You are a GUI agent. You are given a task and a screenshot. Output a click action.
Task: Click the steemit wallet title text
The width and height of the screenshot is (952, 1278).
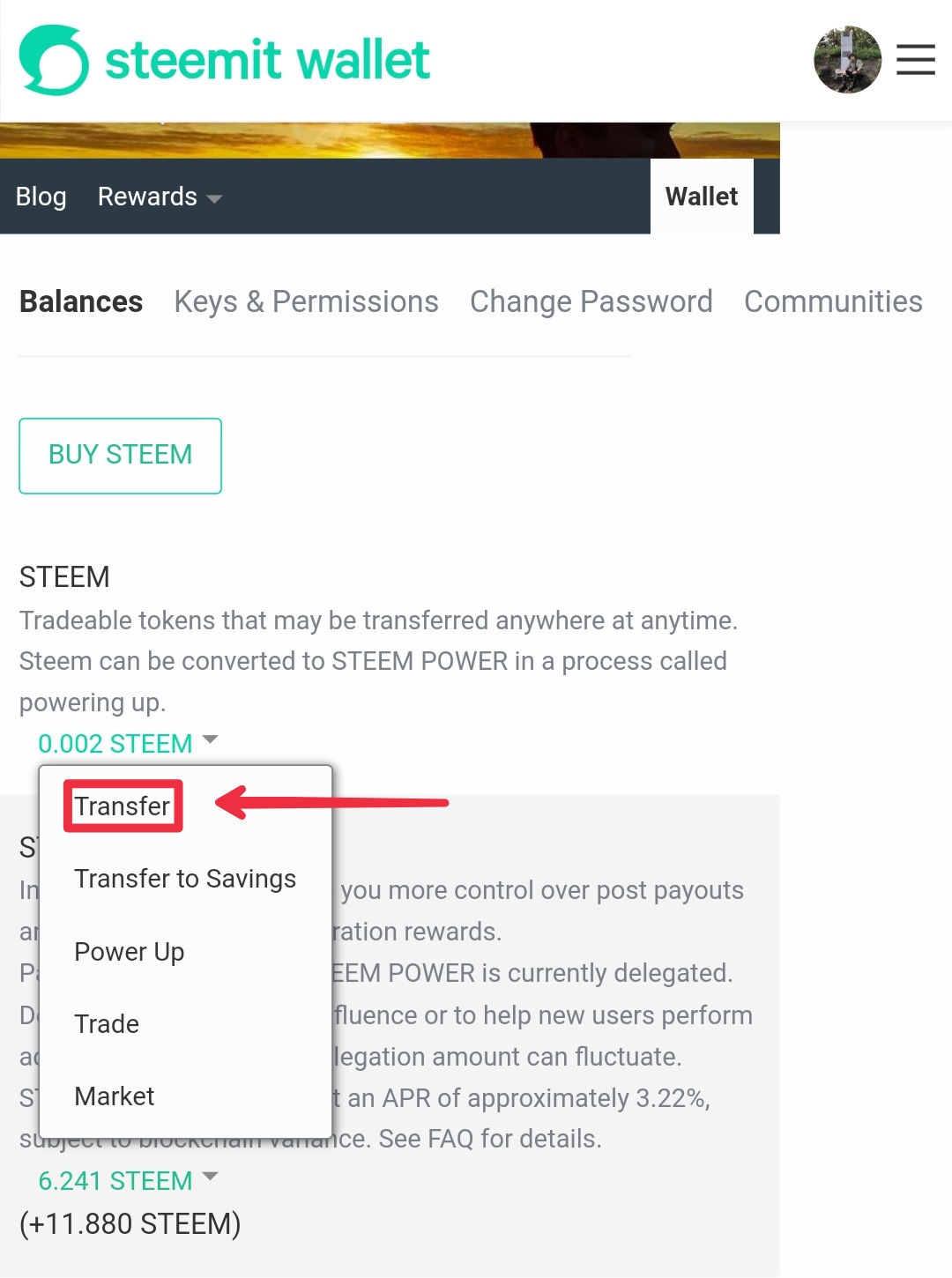(x=267, y=60)
